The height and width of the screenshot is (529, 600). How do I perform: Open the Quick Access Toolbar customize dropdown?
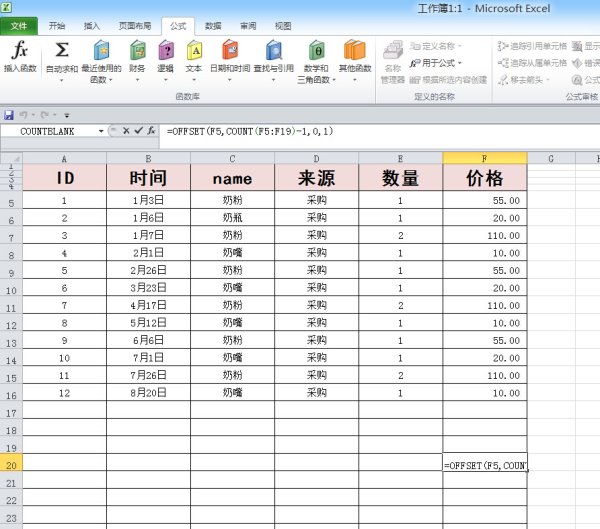(x=67, y=116)
